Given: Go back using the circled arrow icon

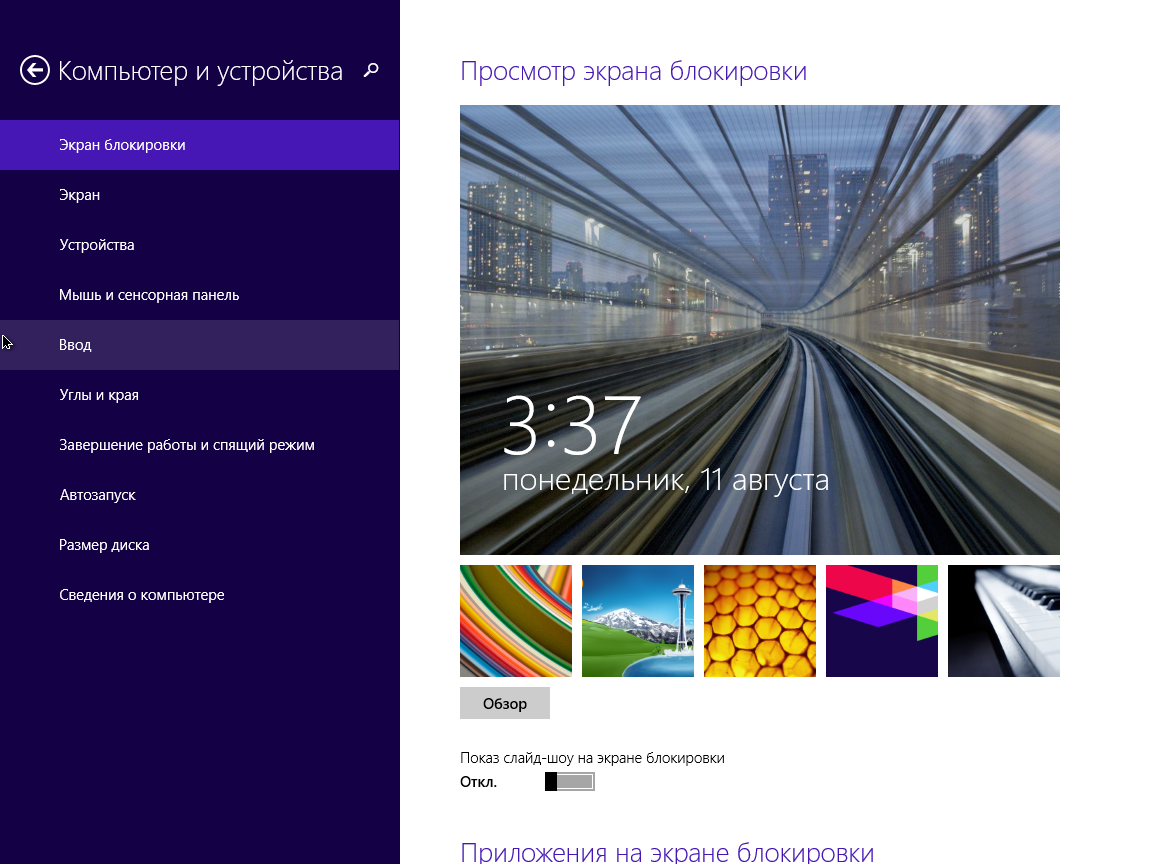Looking at the screenshot, I should pyautogui.click(x=35, y=71).
